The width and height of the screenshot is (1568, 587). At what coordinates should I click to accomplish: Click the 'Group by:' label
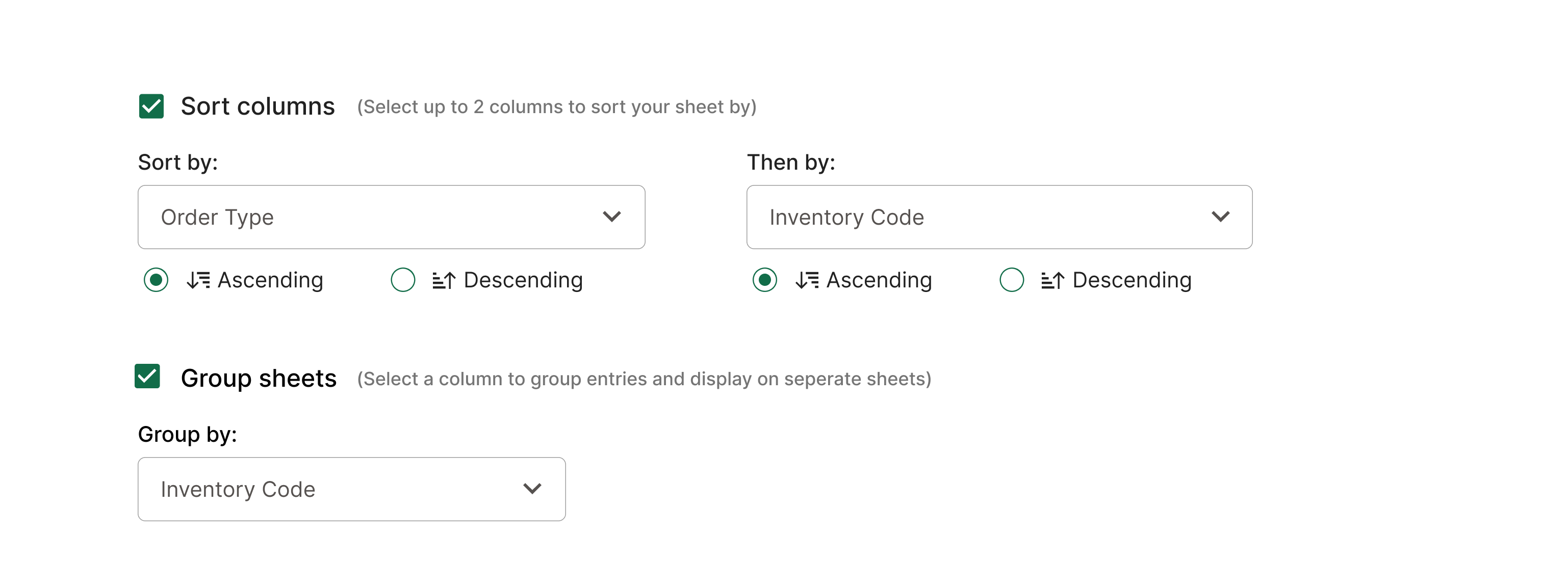pos(188,434)
